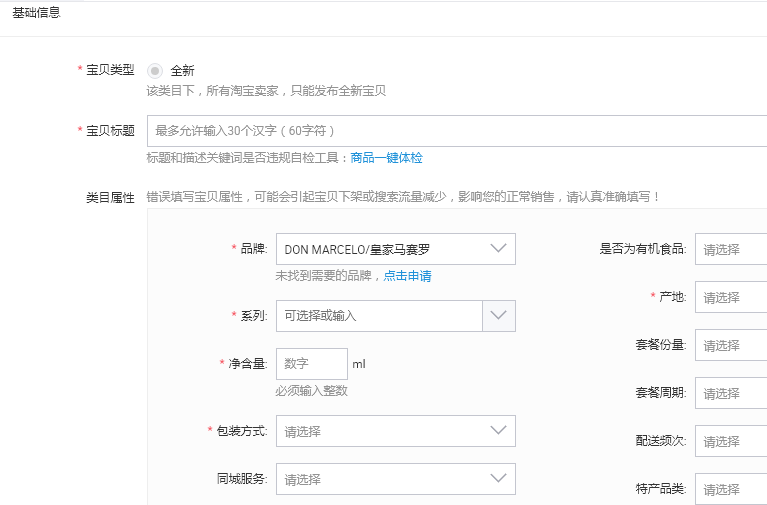Click the 系列 series text input

(379, 316)
